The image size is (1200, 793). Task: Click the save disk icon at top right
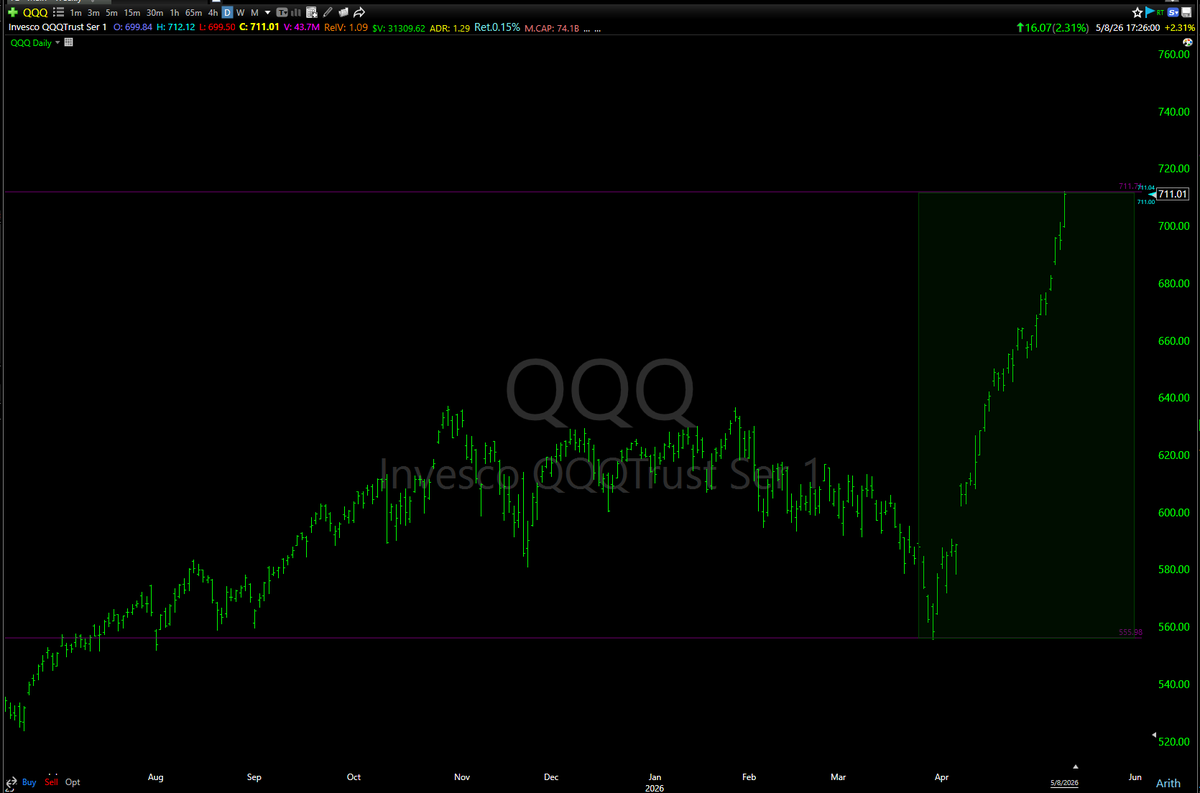click(x=1187, y=13)
